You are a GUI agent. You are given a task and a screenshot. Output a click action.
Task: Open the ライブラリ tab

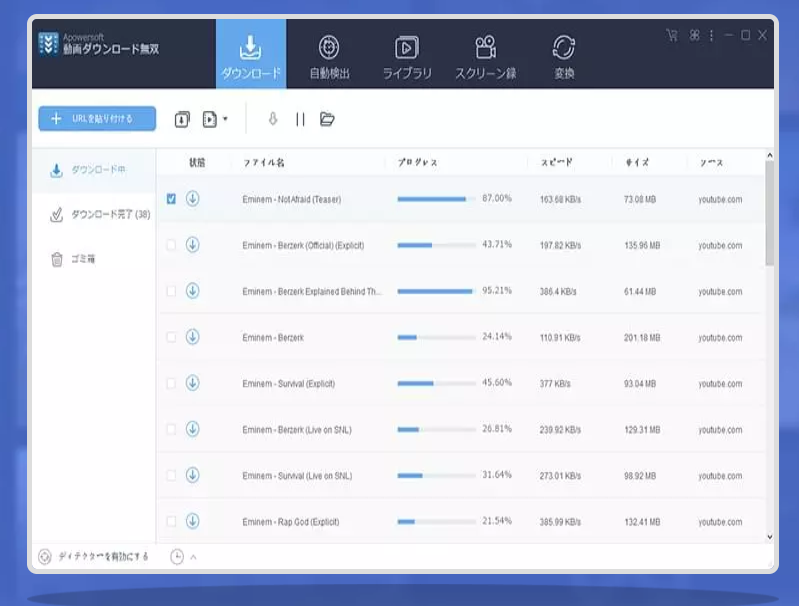[407, 57]
